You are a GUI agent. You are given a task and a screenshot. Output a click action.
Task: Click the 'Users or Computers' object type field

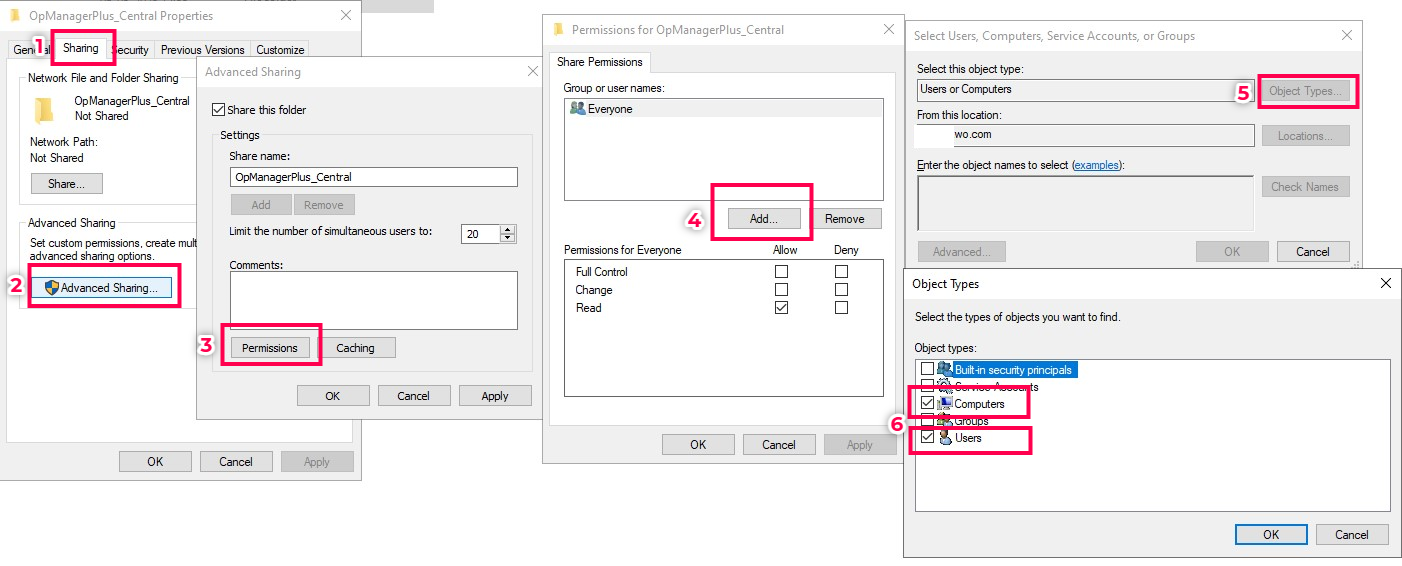click(1085, 90)
